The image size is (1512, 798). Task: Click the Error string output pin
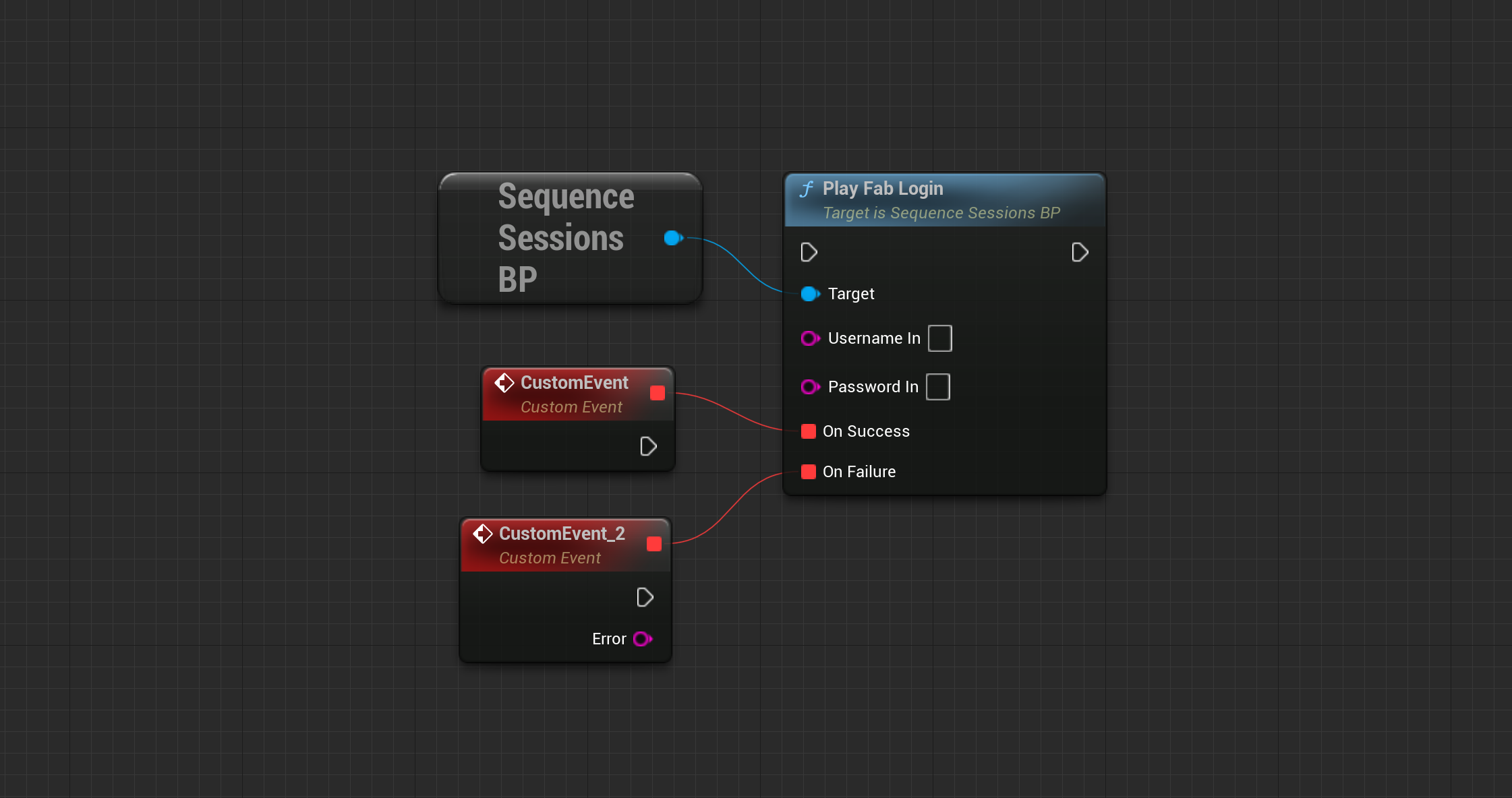642,639
